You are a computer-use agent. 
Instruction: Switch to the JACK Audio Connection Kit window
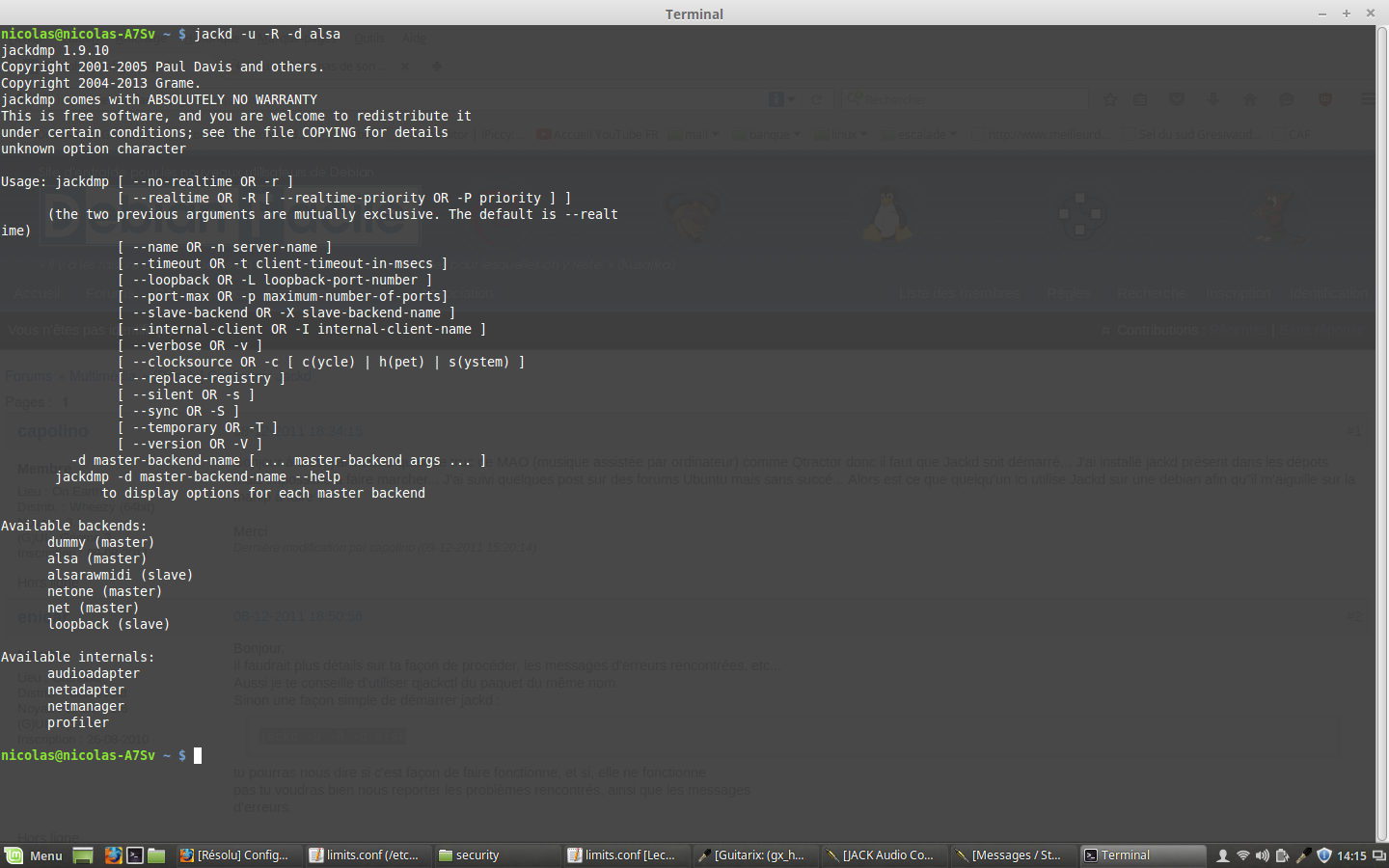pos(884,855)
